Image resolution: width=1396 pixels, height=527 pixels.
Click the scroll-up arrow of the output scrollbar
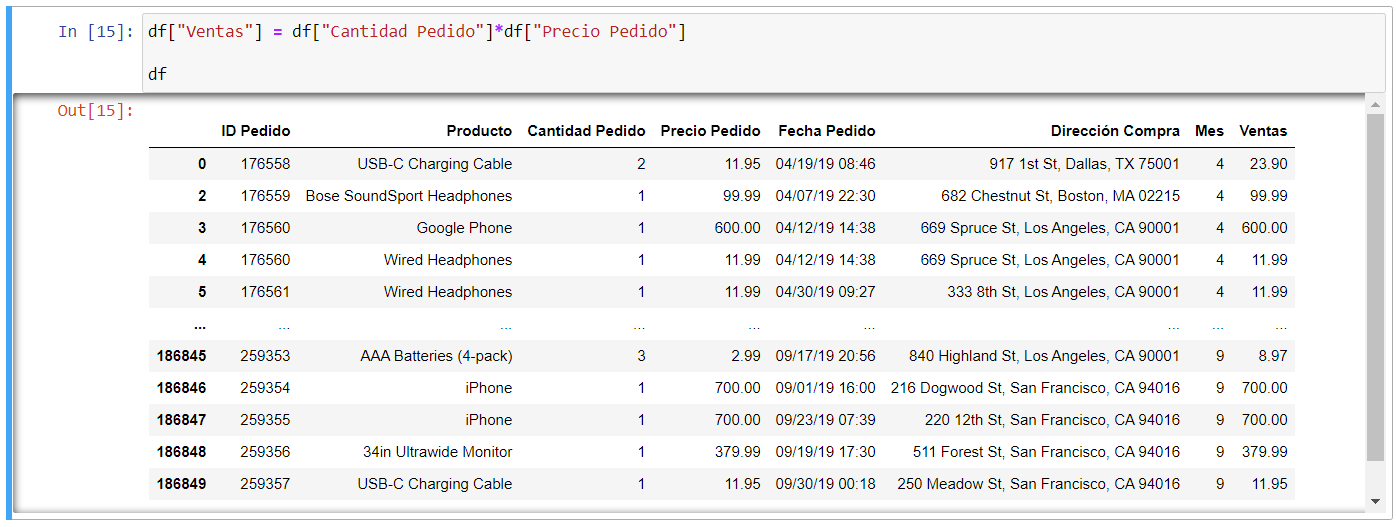[x=1375, y=105]
